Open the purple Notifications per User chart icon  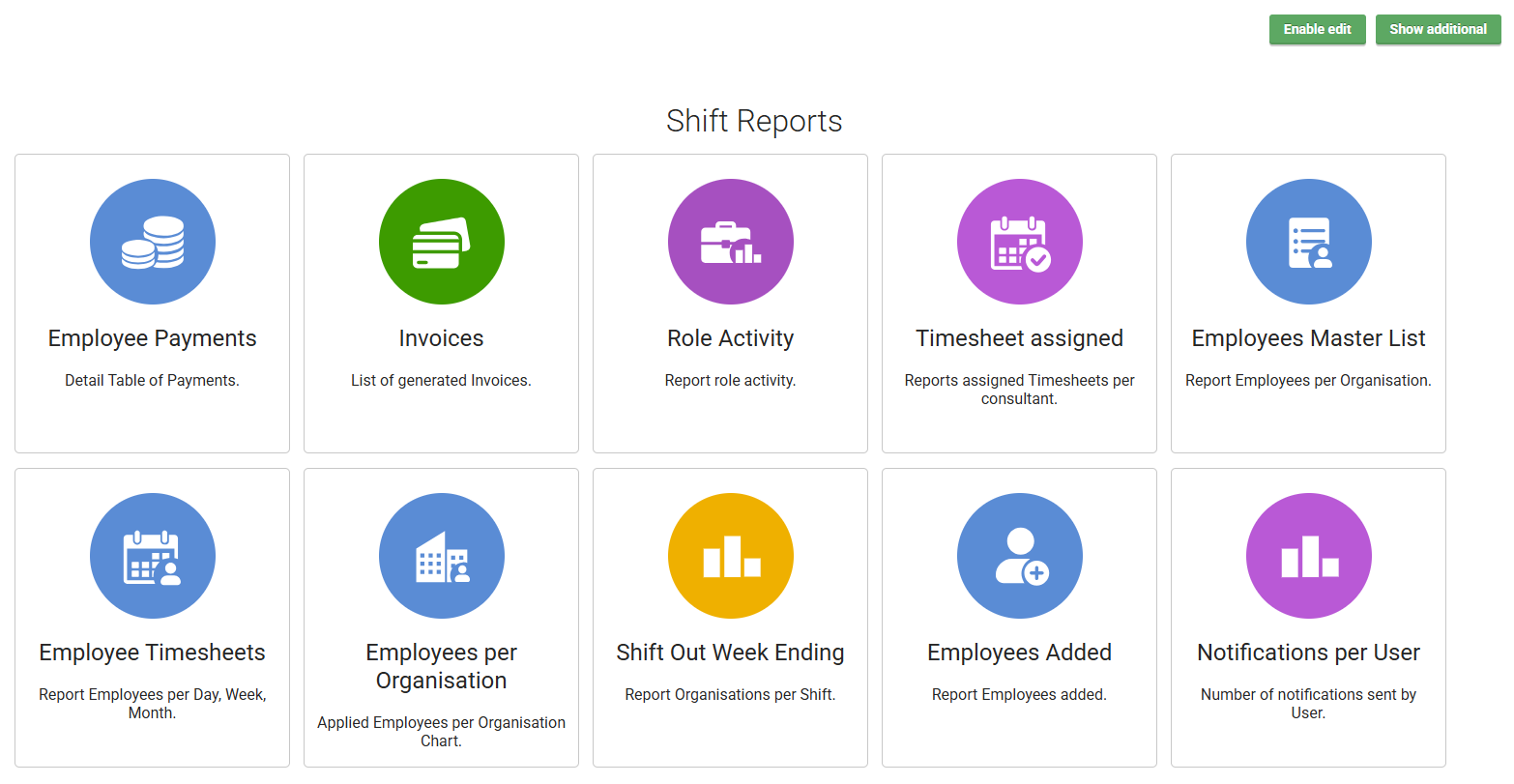click(1308, 556)
